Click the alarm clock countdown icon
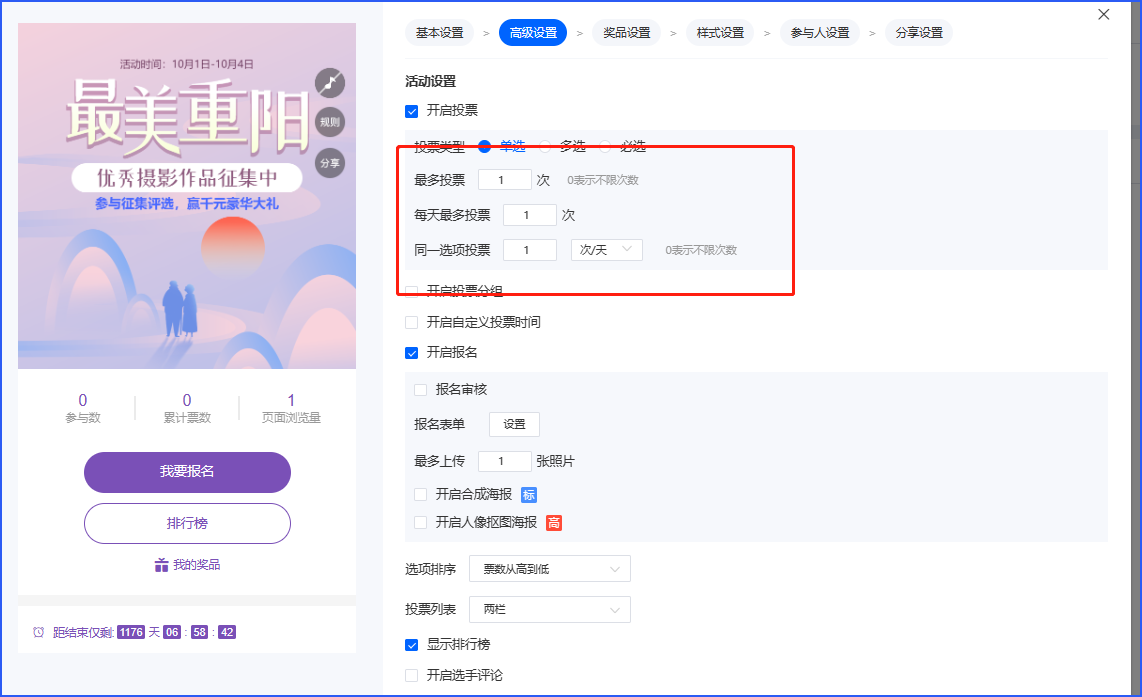The height and width of the screenshot is (697, 1142). point(39,632)
